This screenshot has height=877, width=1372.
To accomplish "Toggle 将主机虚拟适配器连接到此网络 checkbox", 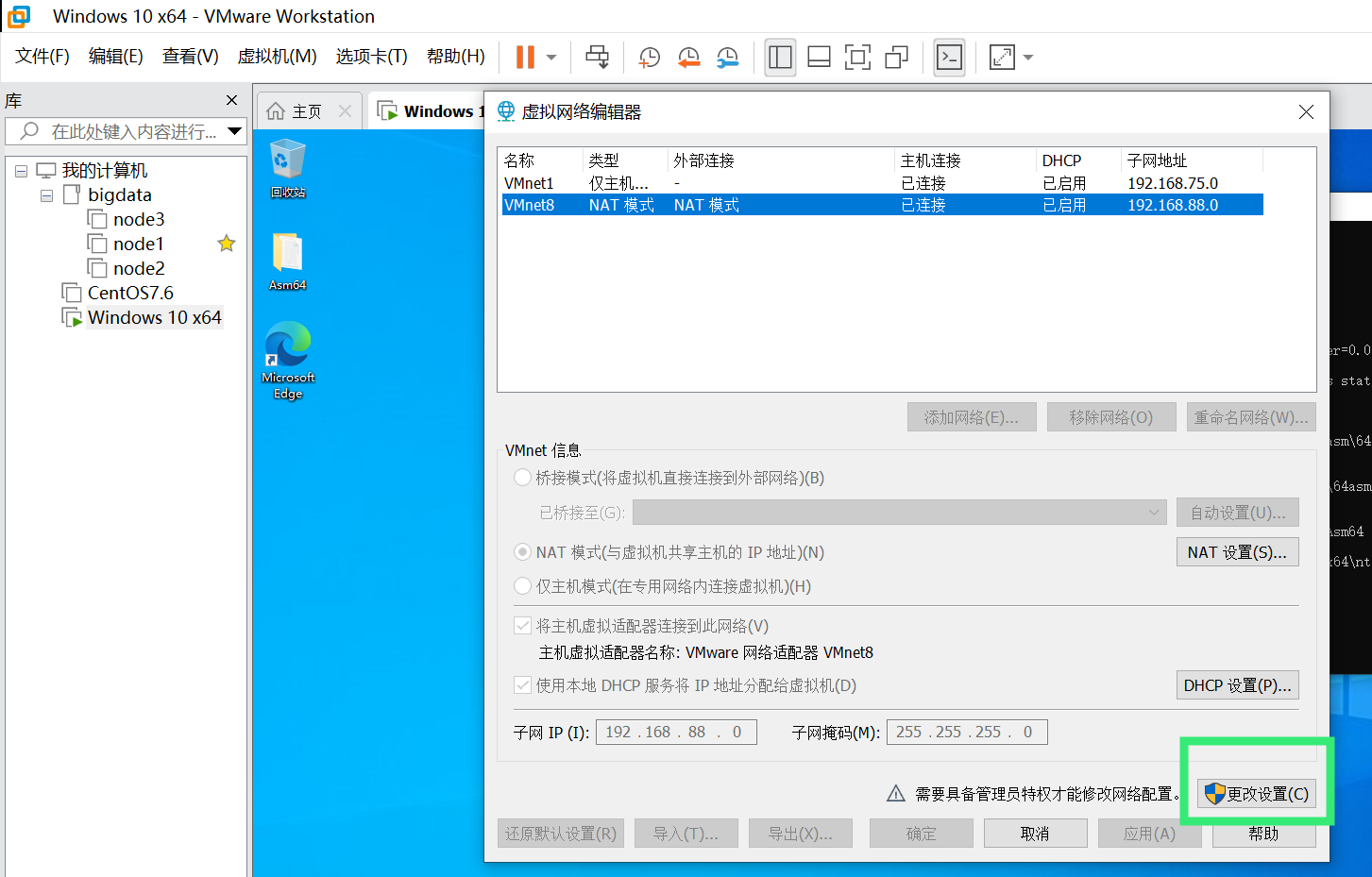I will 522,626.
